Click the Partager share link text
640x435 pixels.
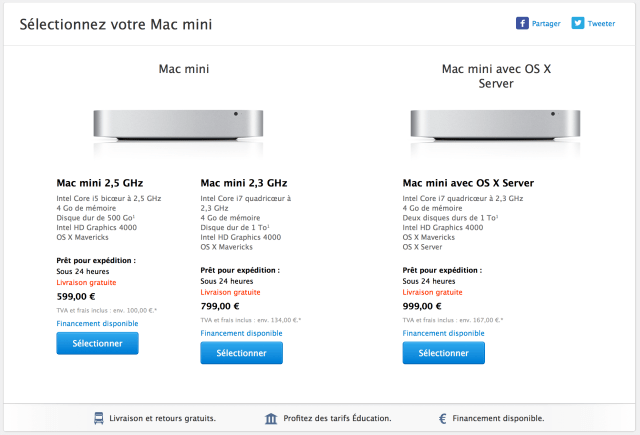point(546,23)
